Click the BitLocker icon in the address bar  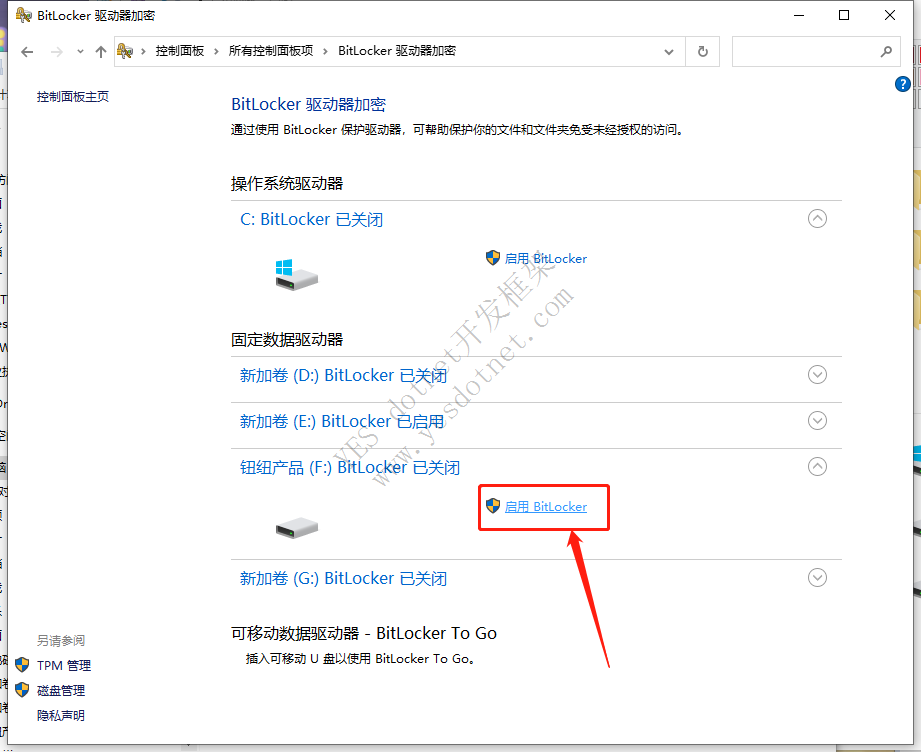pos(125,51)
